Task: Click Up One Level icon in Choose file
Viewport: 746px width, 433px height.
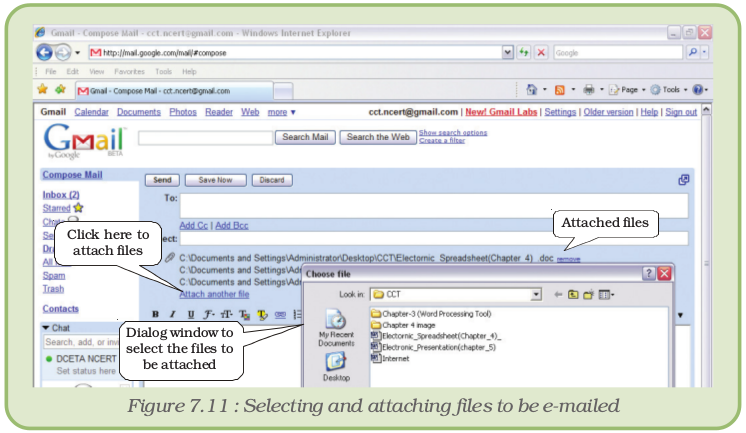Action: (573, 295)
